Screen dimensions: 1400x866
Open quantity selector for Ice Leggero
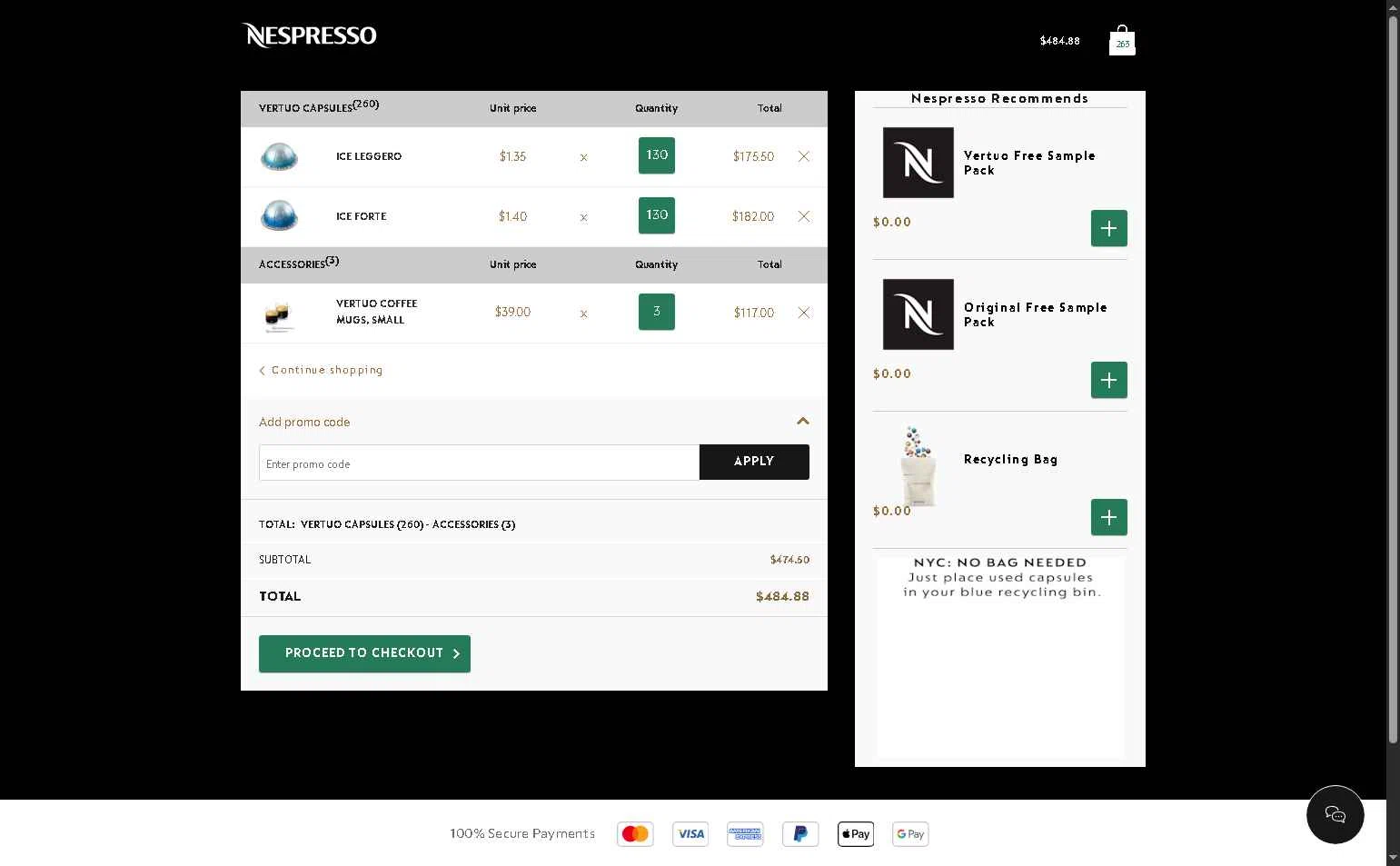coord(657,155)
